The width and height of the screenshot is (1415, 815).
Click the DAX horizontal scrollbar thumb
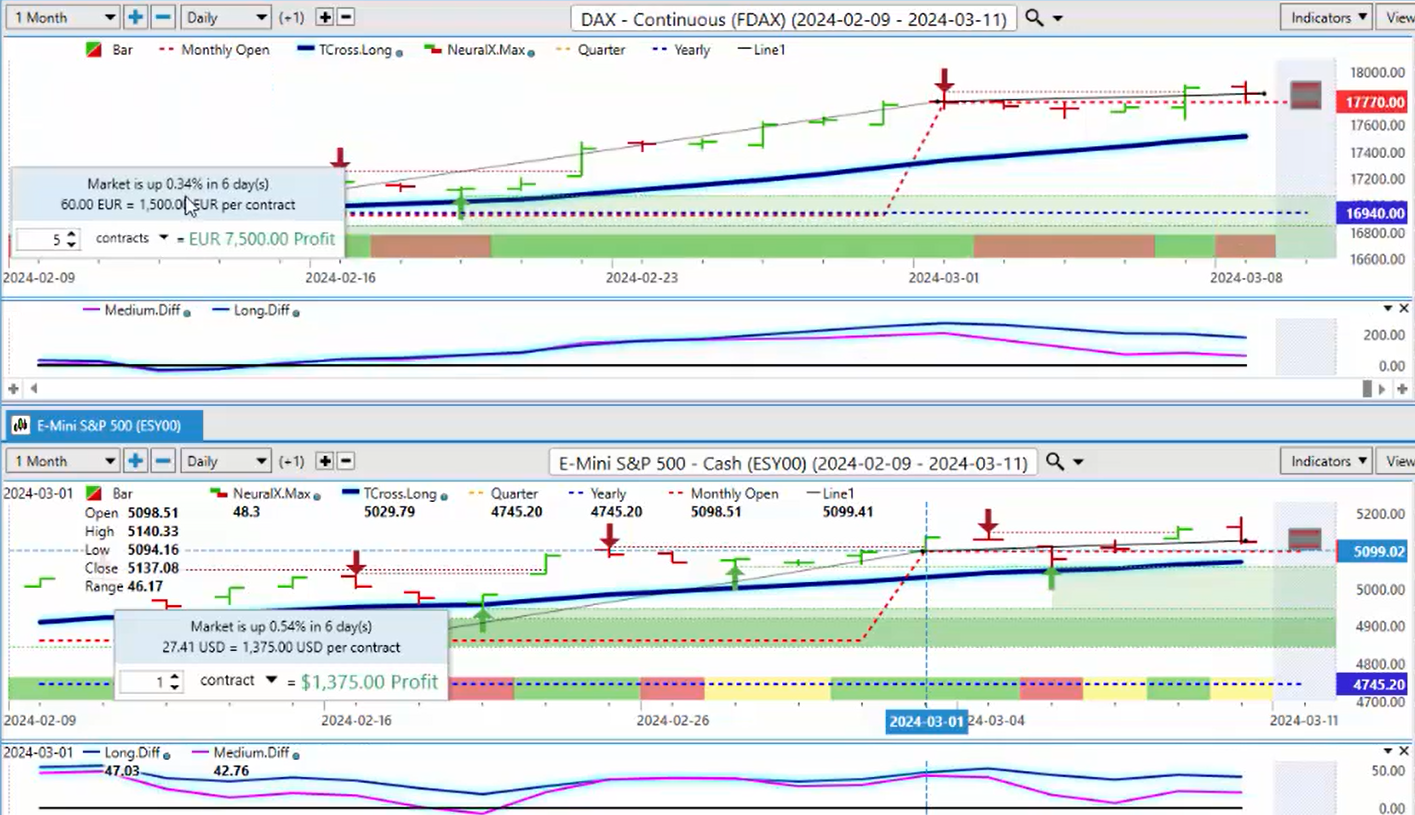1368,388
